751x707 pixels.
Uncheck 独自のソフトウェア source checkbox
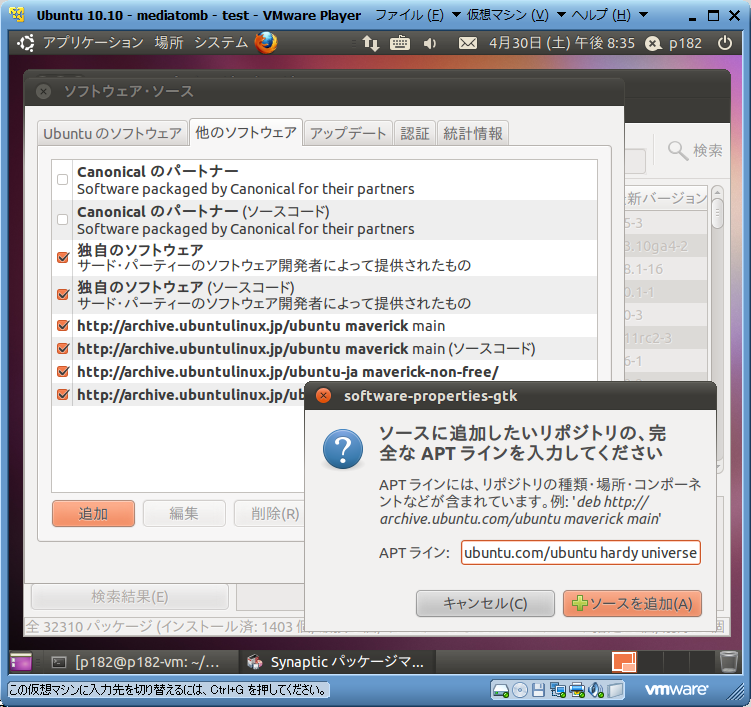click(63, 257)
